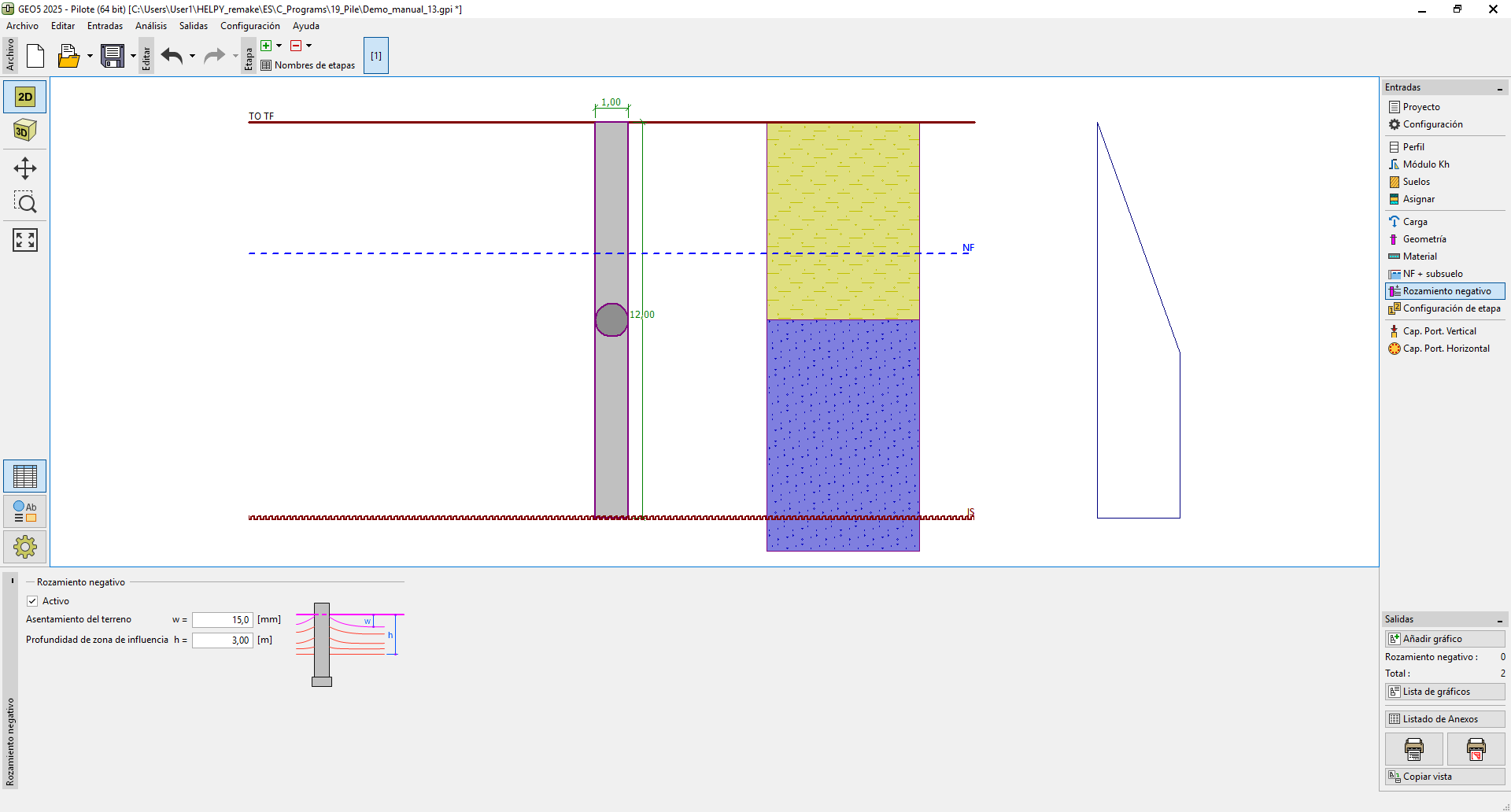The image size is (1511, 812).
Task: Open Cap. Port. Vertical analysis
Action: point(1439,331)
